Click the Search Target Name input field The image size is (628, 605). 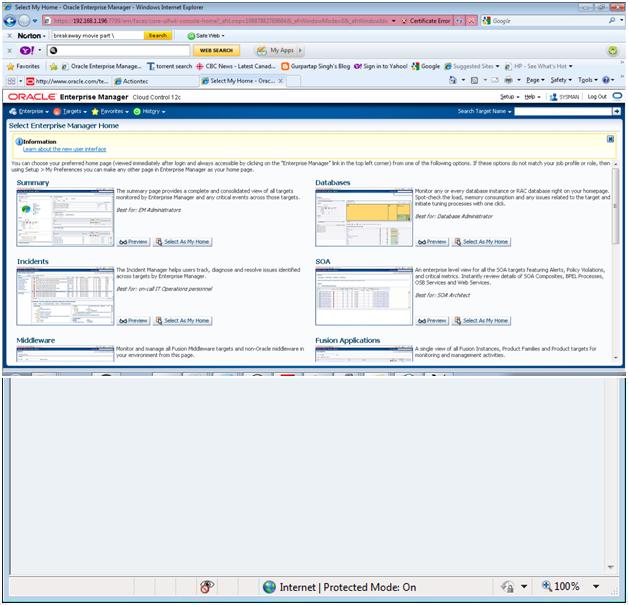563,111
